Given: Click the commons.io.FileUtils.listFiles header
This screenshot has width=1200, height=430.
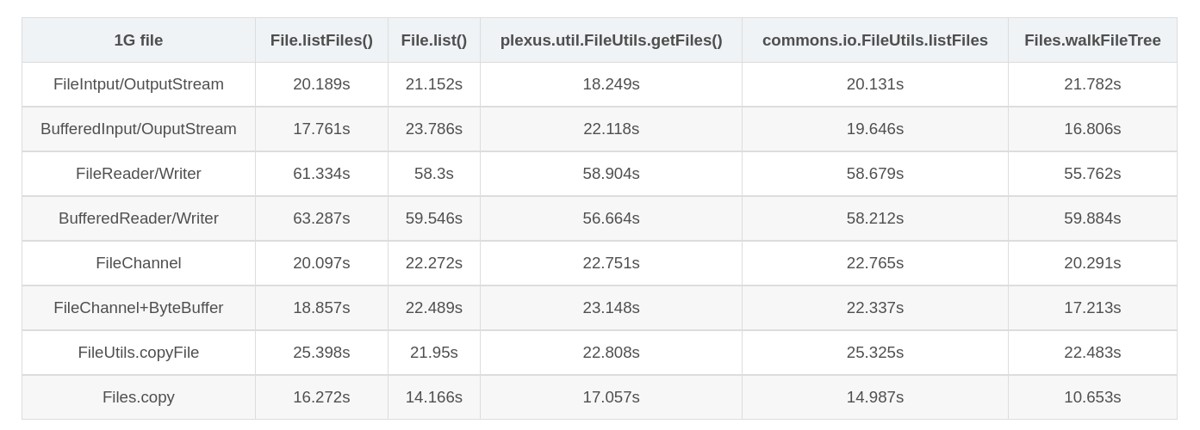Looking at the screenshot, I should coord(875,40).
